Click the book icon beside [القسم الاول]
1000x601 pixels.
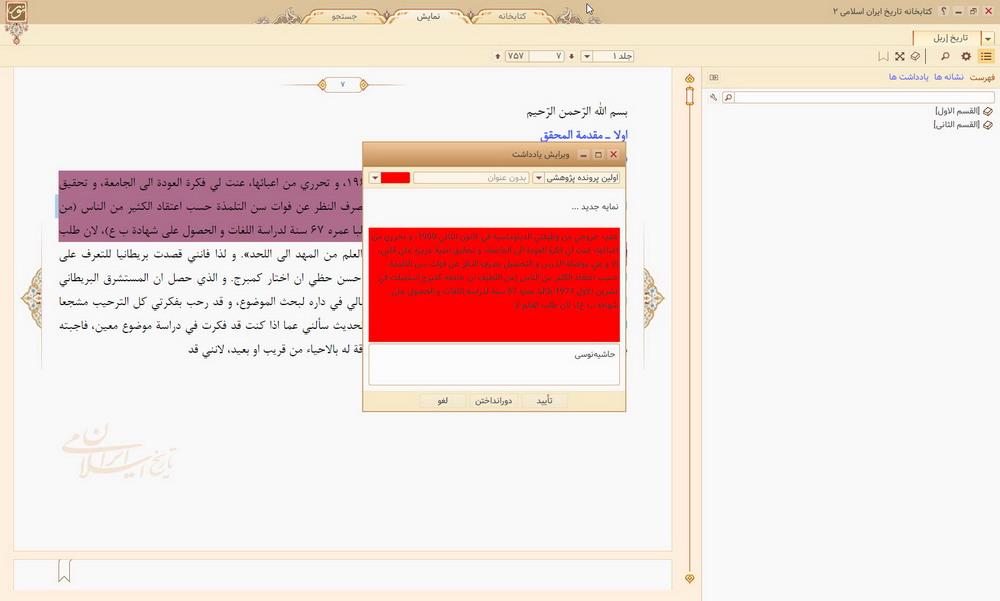pyautogui.click(x=988, y=111)
